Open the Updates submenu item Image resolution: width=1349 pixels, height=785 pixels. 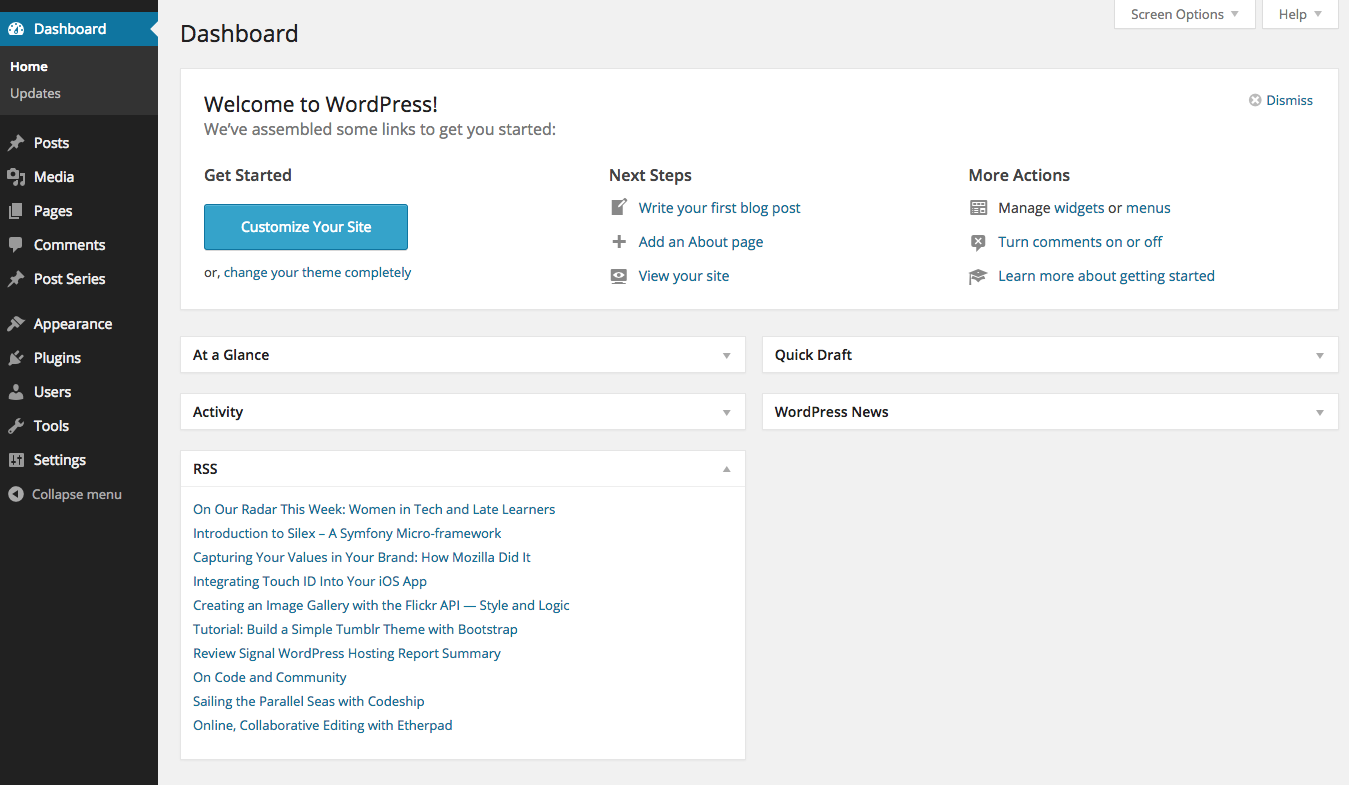(x=35, y=93)
